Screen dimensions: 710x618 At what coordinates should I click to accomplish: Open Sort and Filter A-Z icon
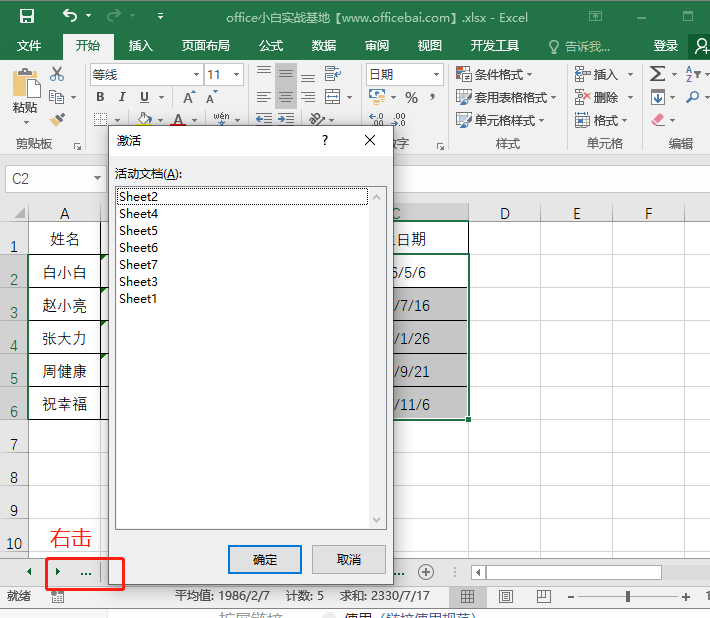(692, 74)
